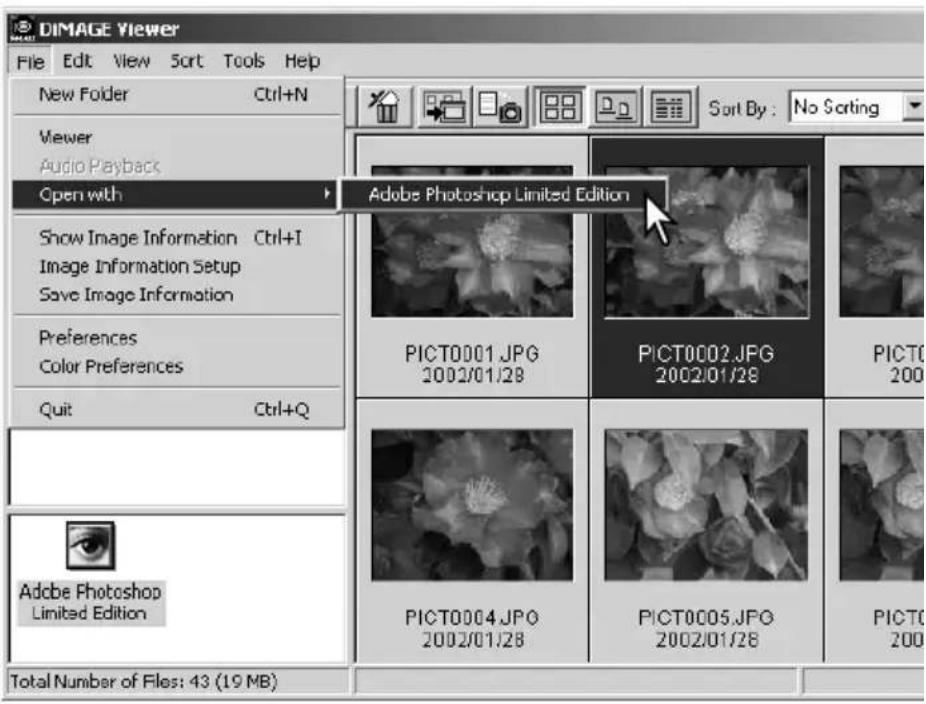Open the Sort menu
This screenshot has height=704, width=926.
pos(186,61)
